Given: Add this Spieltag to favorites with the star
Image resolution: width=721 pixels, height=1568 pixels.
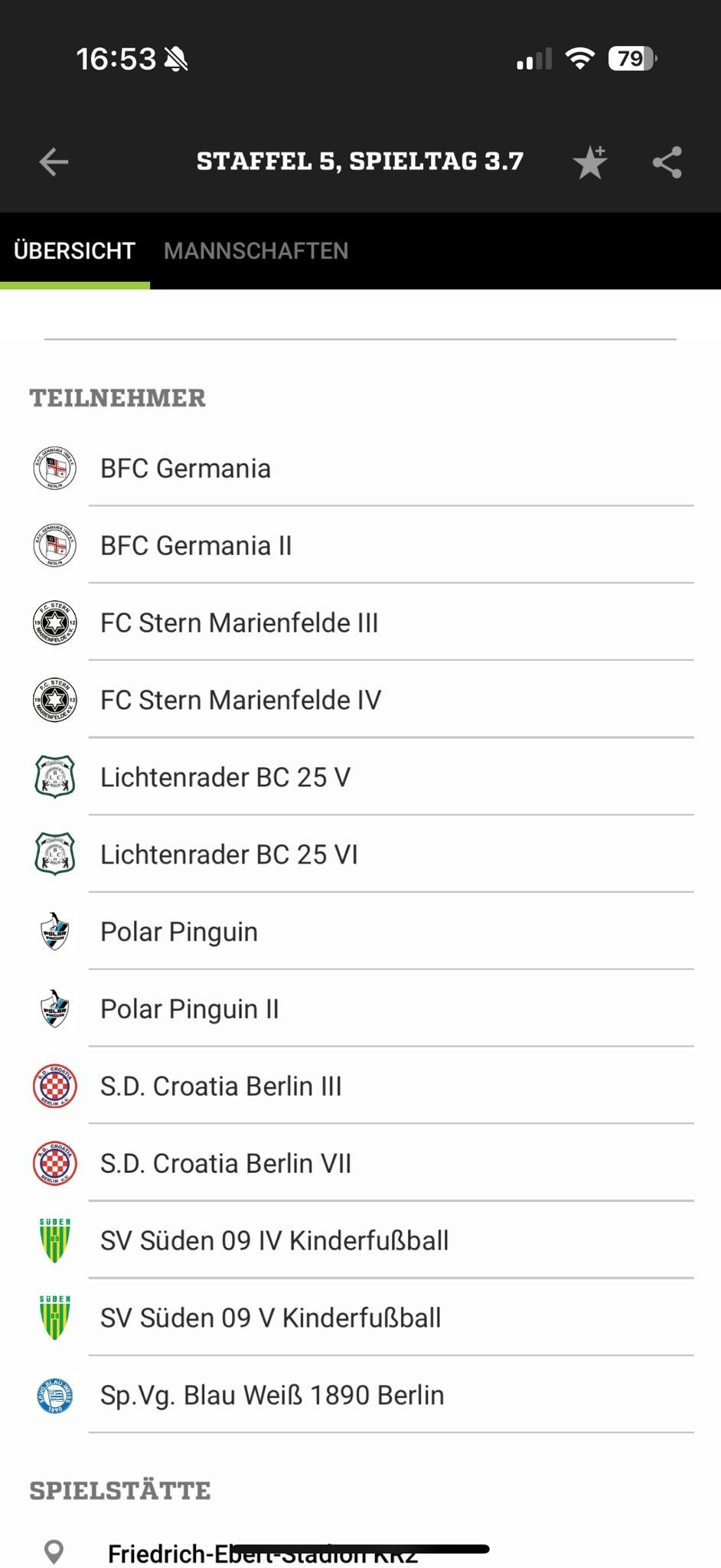Looking at the screenshot, I should pos(590,162).
